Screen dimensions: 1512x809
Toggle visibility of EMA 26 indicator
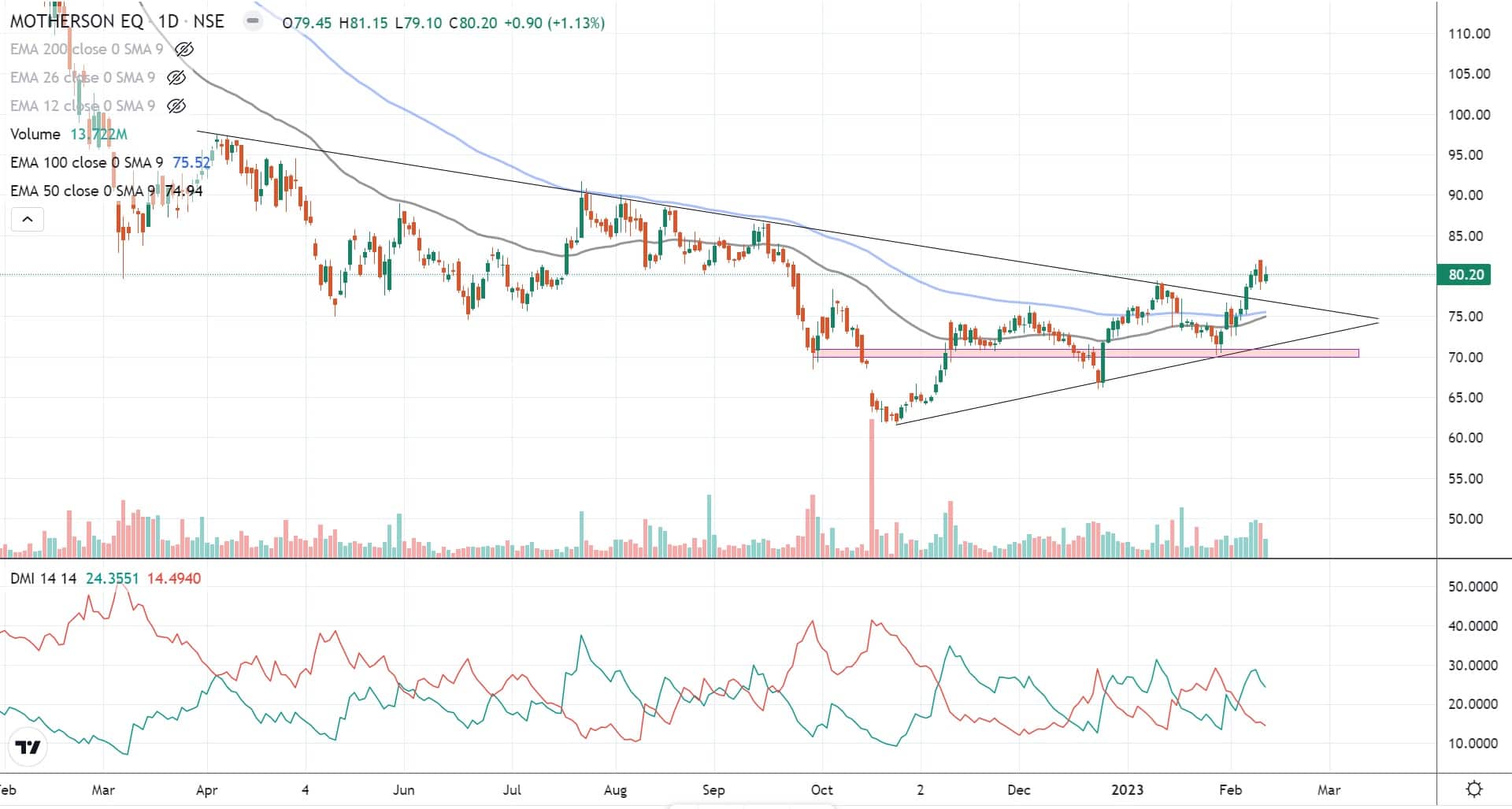(176, 78)
